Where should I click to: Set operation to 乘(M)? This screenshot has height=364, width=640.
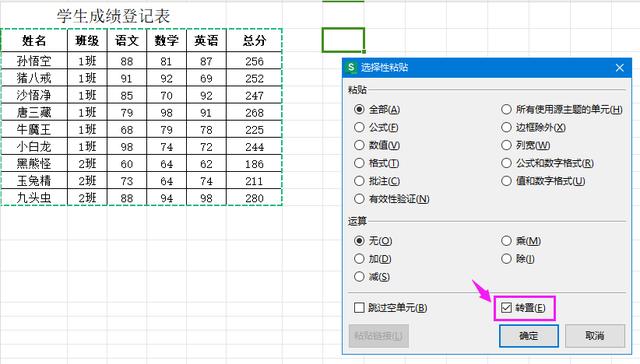point(521,241)
